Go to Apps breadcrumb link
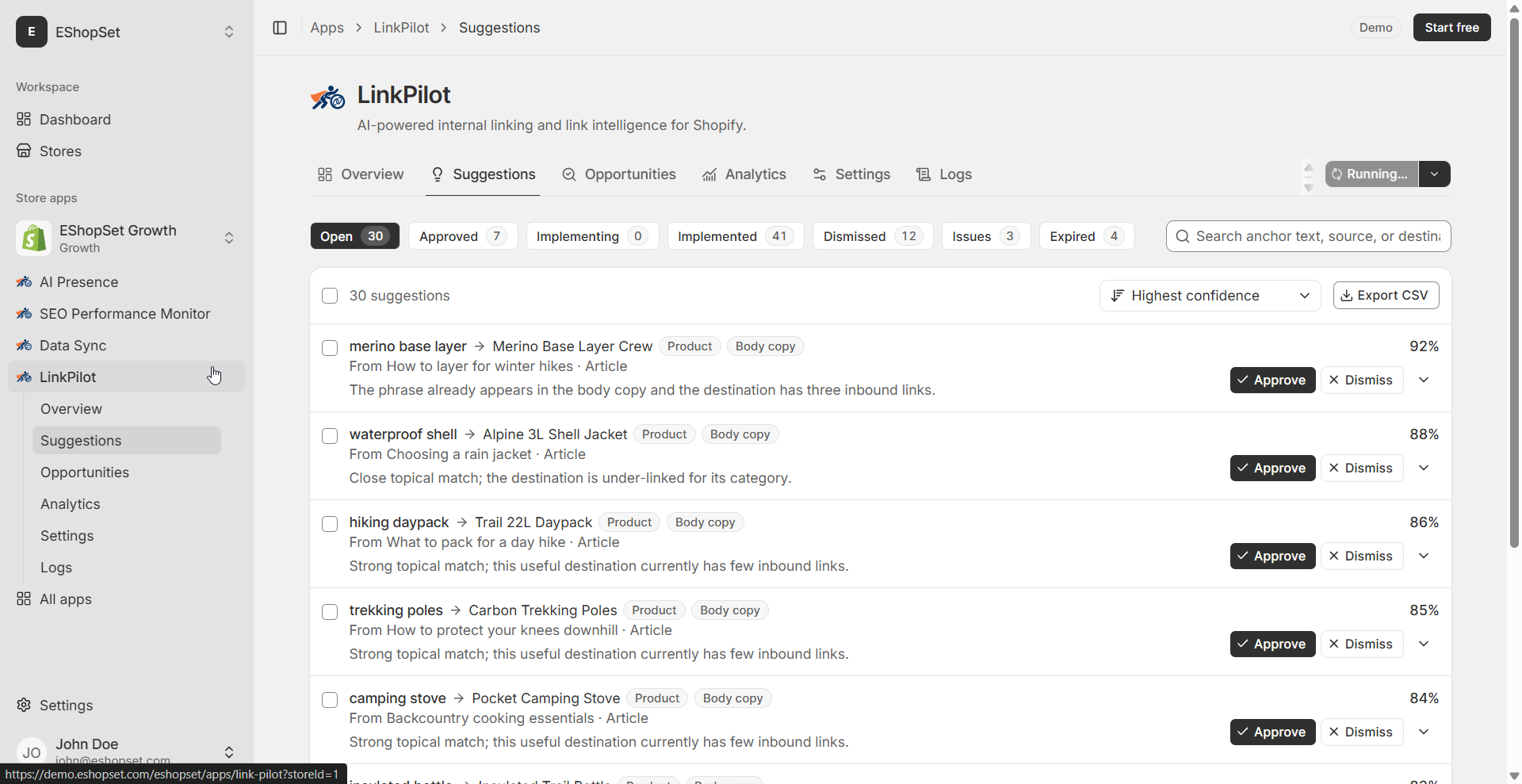The height and width of the screenshot is (784, 1522). click(327, 28)
